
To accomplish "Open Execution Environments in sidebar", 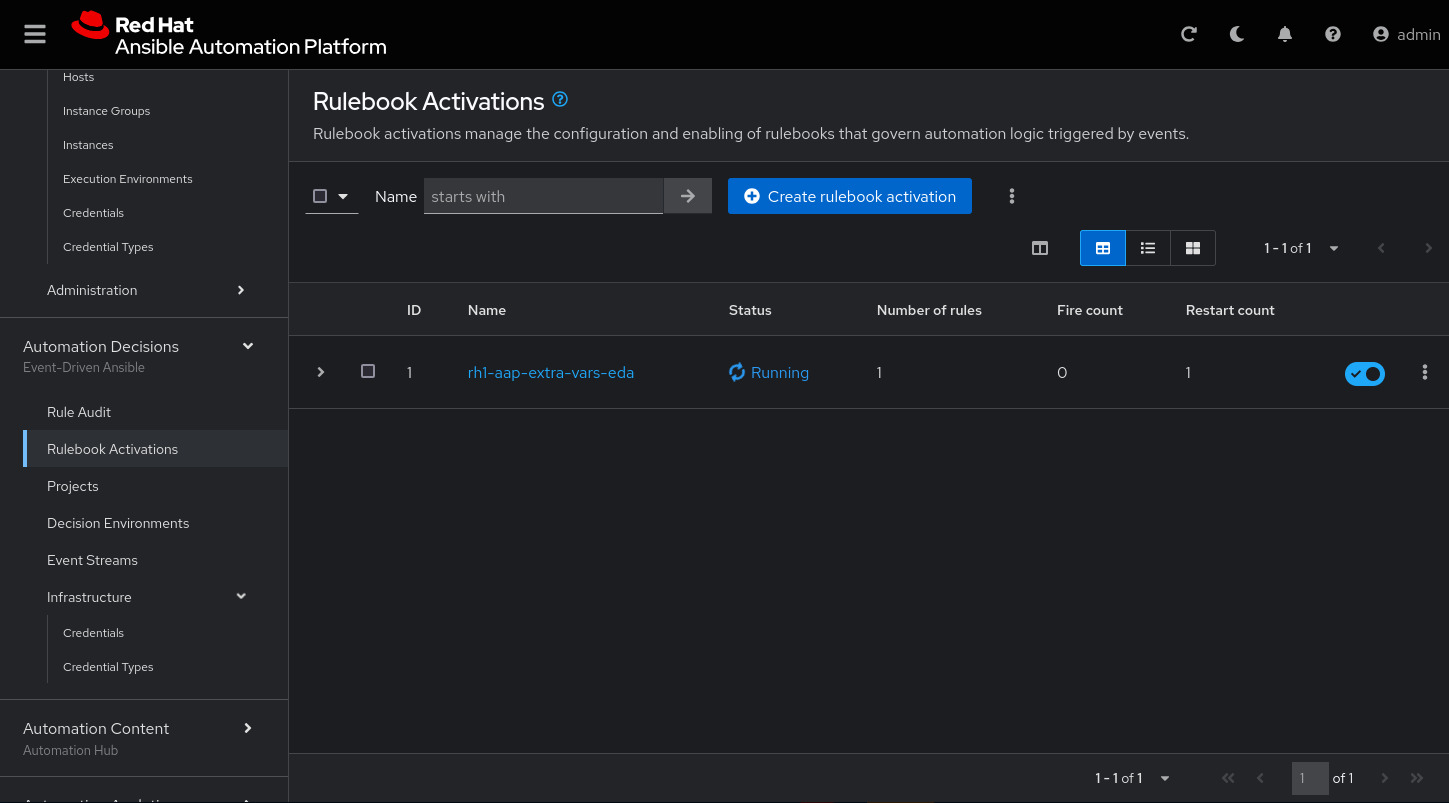I will (x=127, y=179).
